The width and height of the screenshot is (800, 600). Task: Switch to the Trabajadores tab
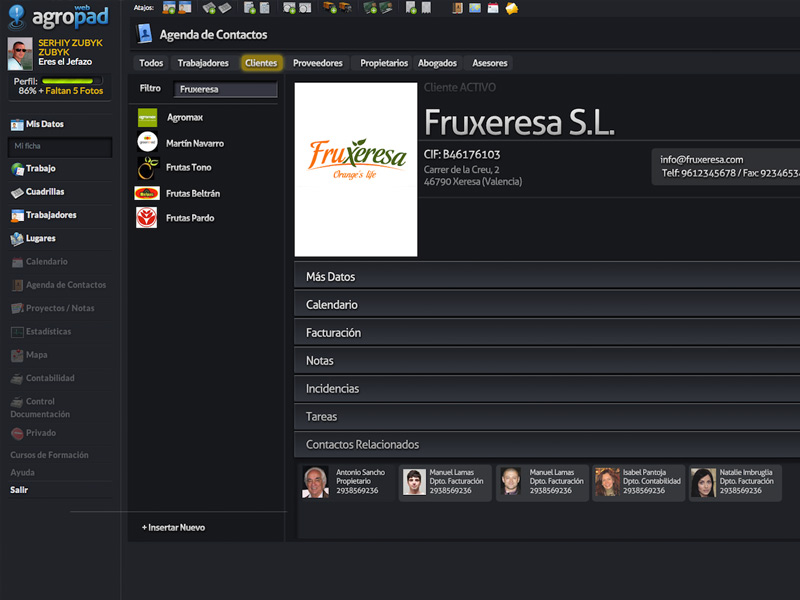tap(203, 63)
